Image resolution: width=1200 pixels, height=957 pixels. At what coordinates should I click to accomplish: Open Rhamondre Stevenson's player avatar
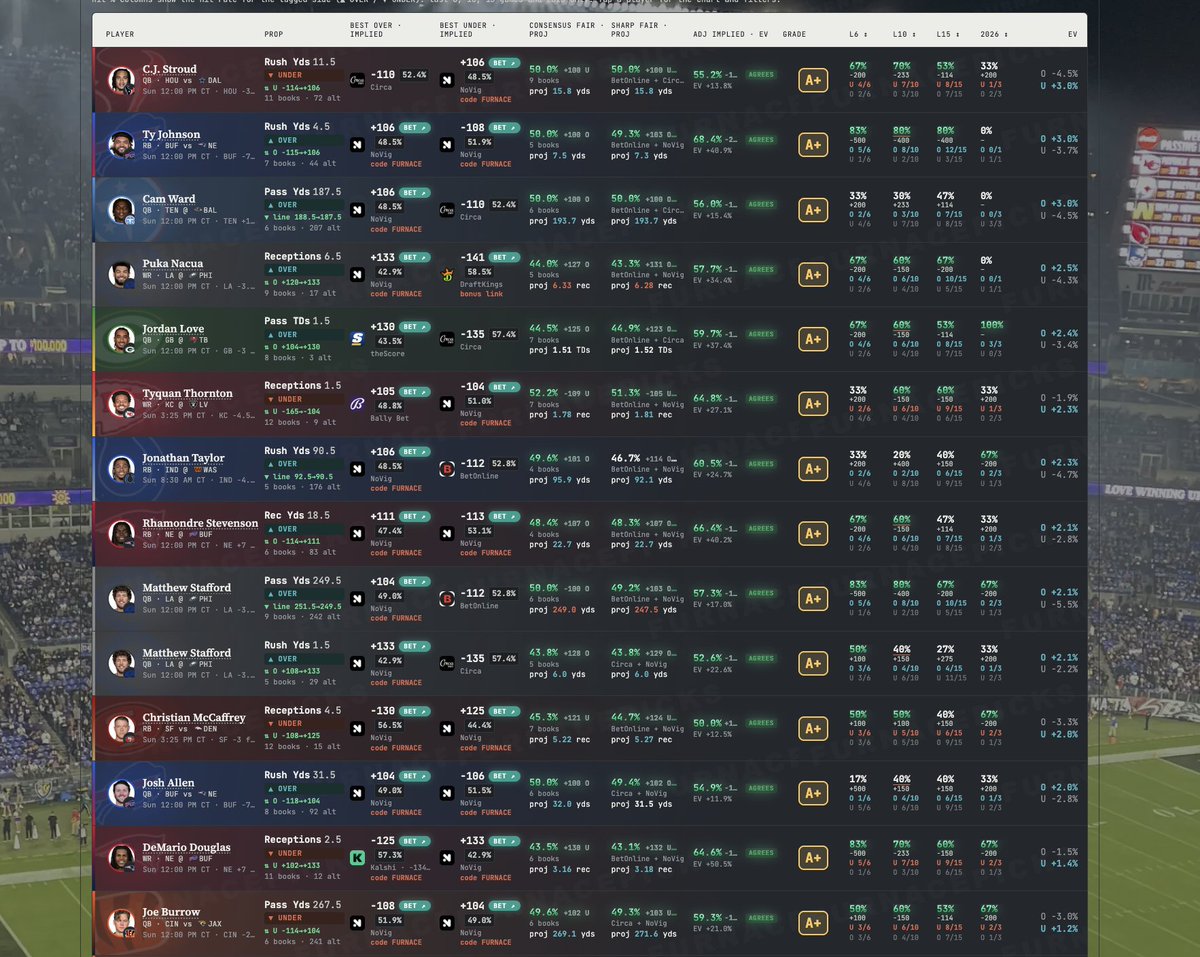[x=121, y=535]
